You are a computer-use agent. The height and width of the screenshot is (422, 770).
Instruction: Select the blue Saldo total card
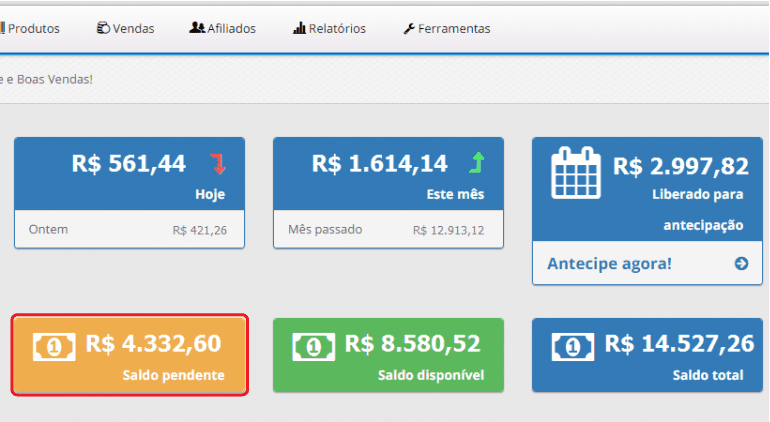click(647, 355)
